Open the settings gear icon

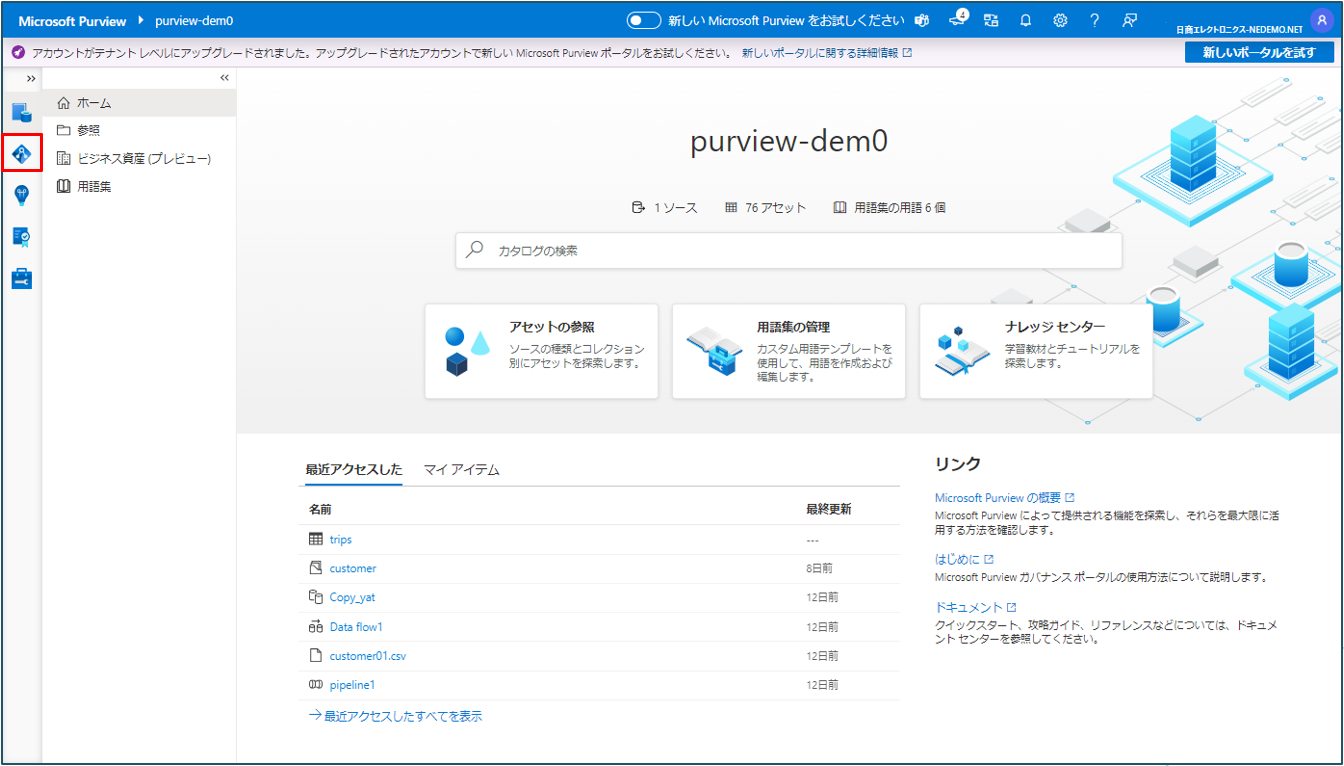coord(1060,20)
